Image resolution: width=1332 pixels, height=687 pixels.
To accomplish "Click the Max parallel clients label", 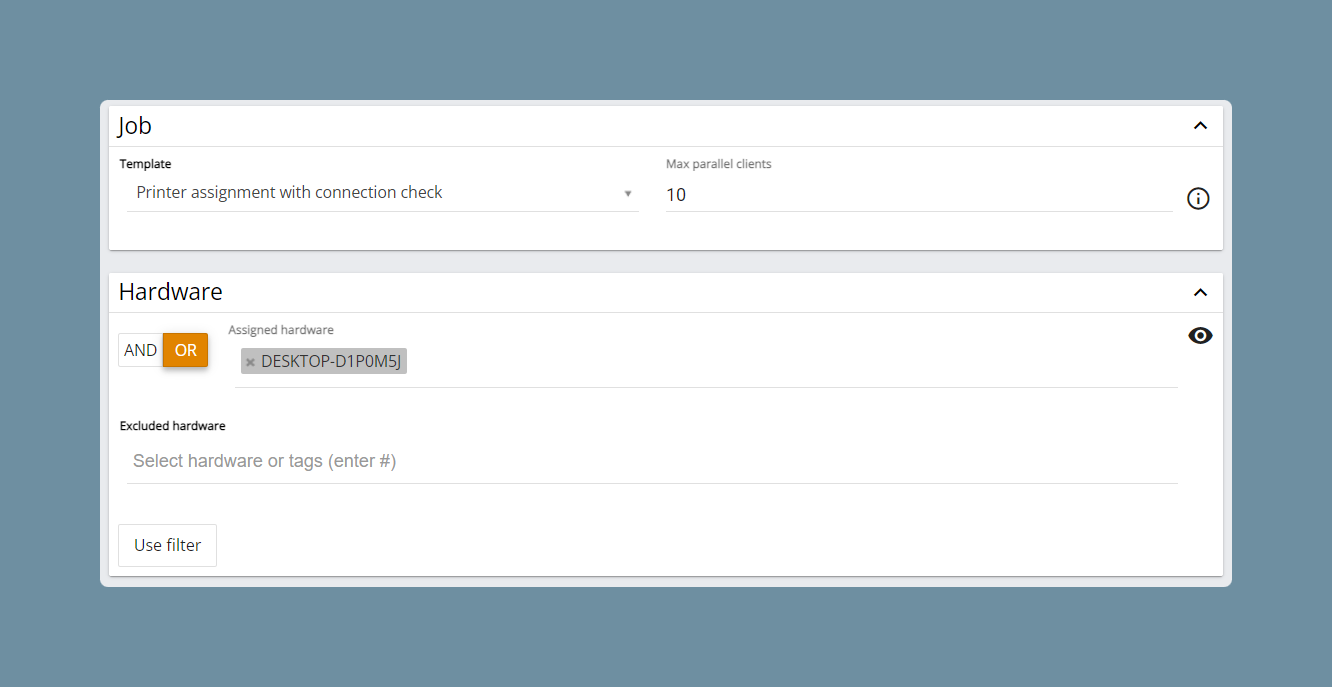I will 719,164.
